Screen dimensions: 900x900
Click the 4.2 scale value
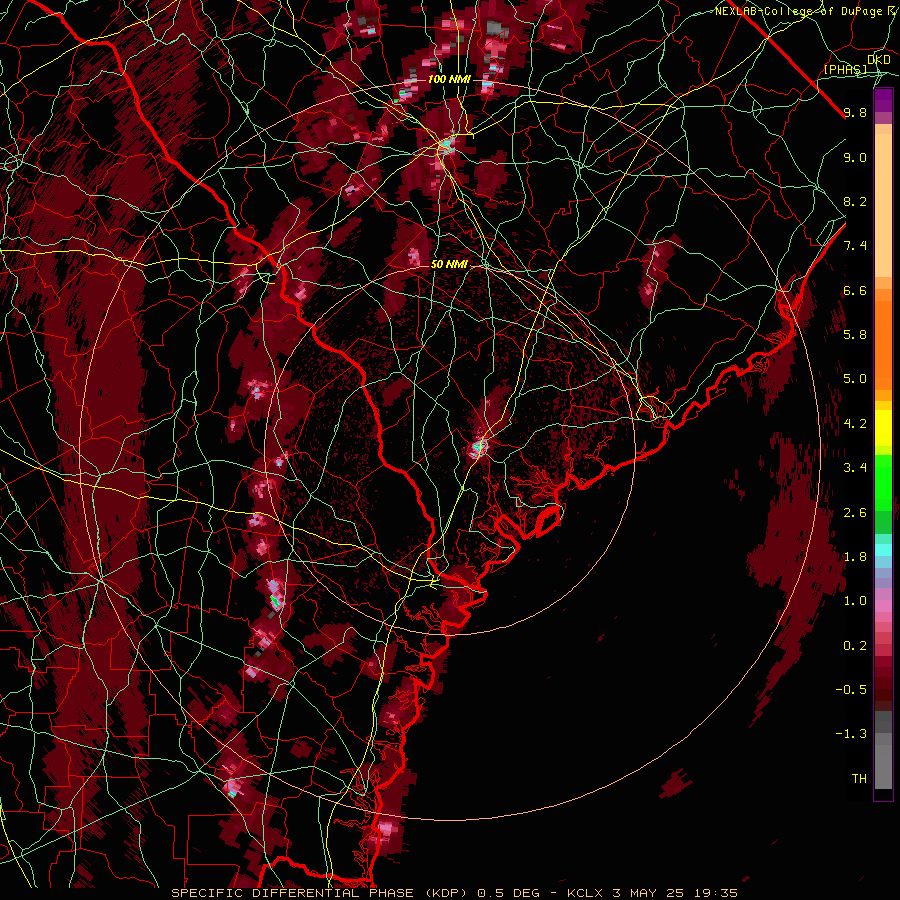point(855,424)
